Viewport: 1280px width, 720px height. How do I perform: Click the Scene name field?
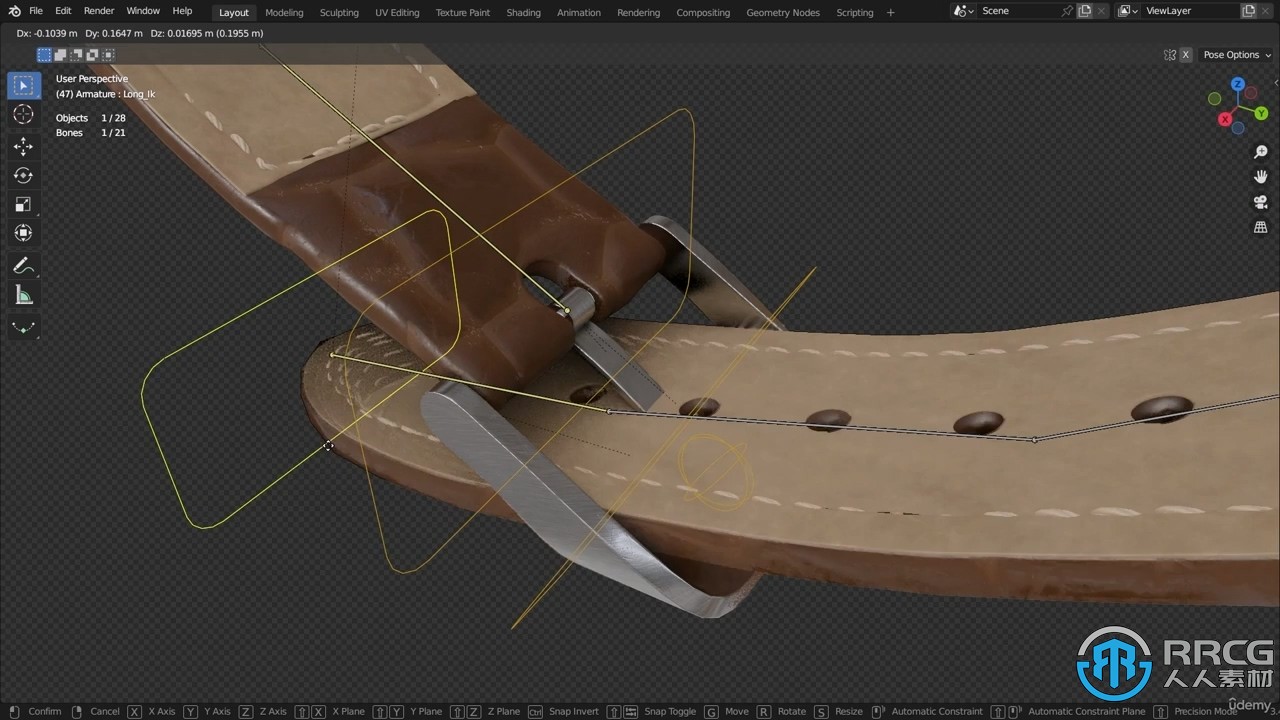[x=1017, y=11]
